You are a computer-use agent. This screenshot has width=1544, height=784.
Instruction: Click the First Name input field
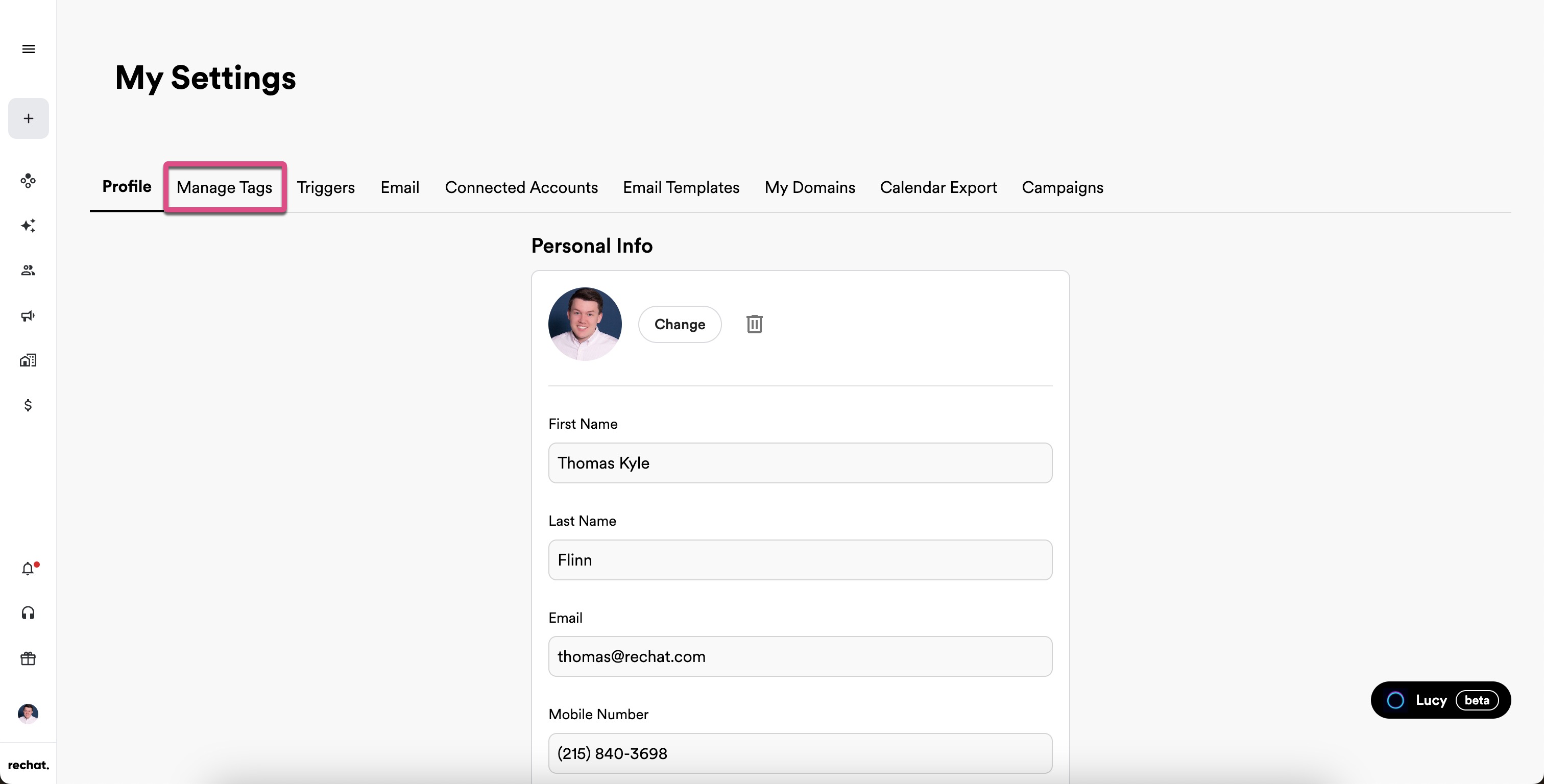coord(800,463)
